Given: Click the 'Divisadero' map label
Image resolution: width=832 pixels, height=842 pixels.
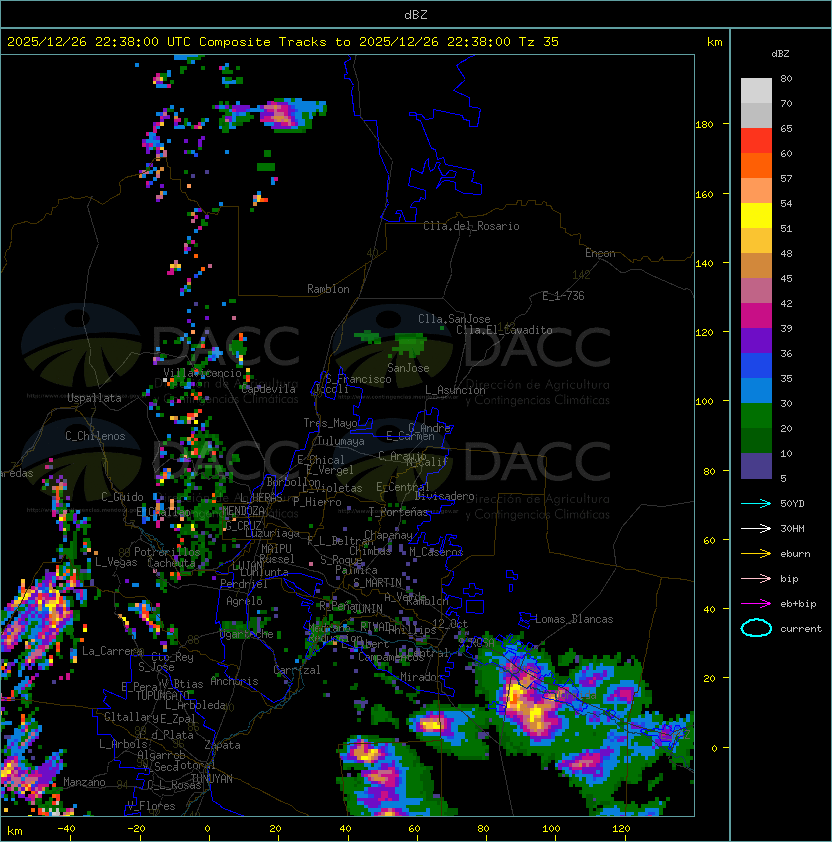Looking at the screenshot, I should tap(445, 496).
